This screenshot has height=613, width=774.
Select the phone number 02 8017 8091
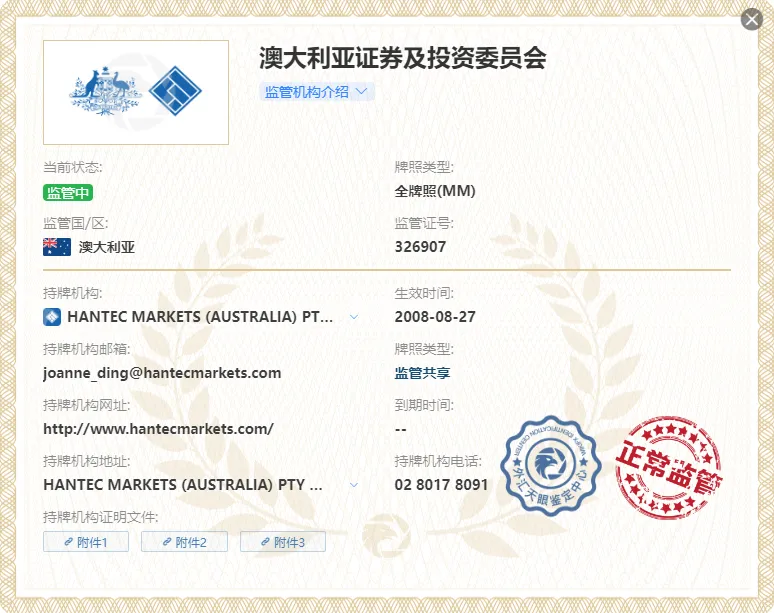click(441, 485)
